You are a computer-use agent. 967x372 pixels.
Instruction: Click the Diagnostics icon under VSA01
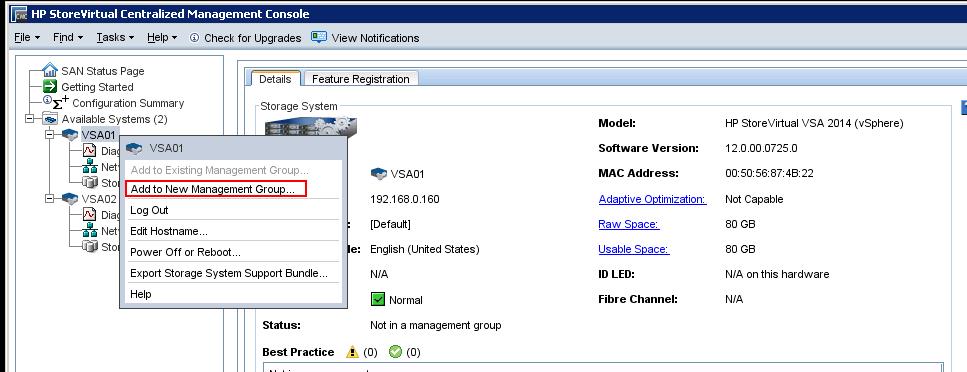89,150
